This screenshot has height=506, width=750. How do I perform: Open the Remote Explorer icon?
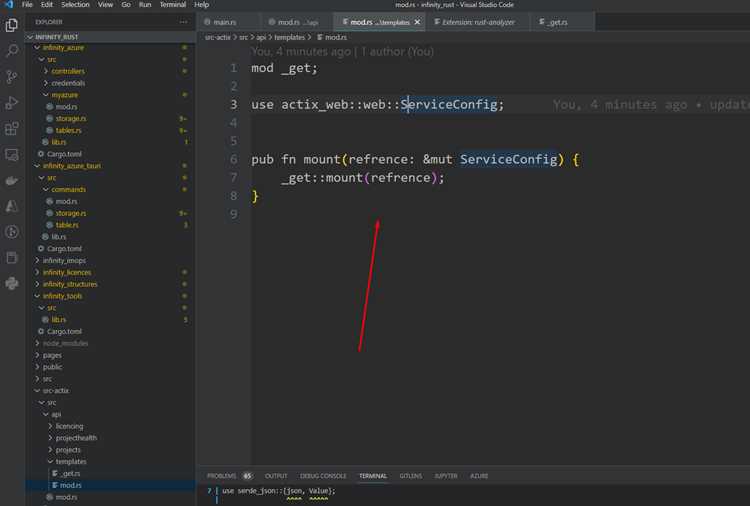click(x=11, y=154)
